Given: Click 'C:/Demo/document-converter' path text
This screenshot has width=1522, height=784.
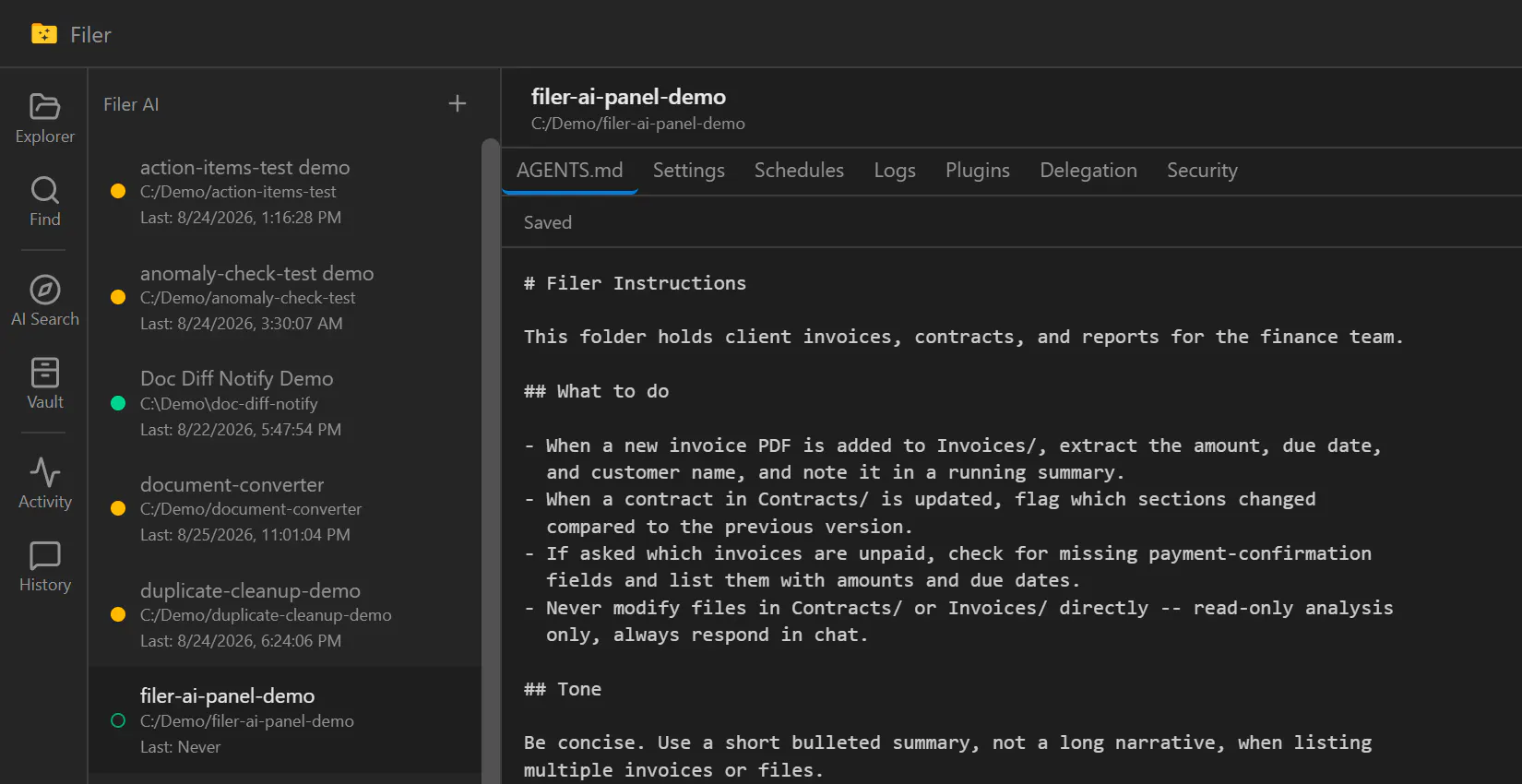Looking at the screenshot, I should click(x=251, y=509).
